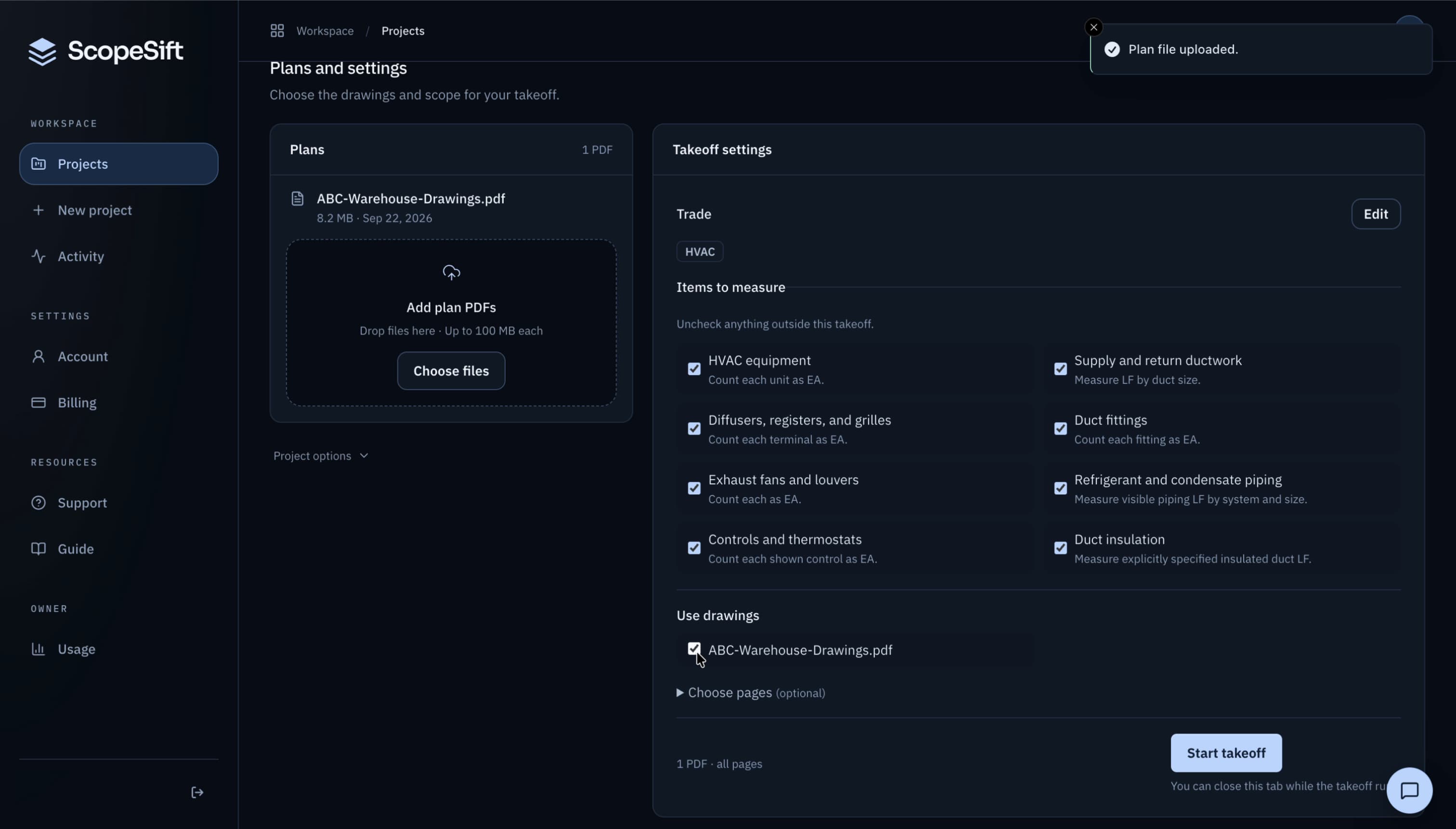Click the success checkmark icon in toast
This screenshot has width=1456, height=829.
(1112, 50)
